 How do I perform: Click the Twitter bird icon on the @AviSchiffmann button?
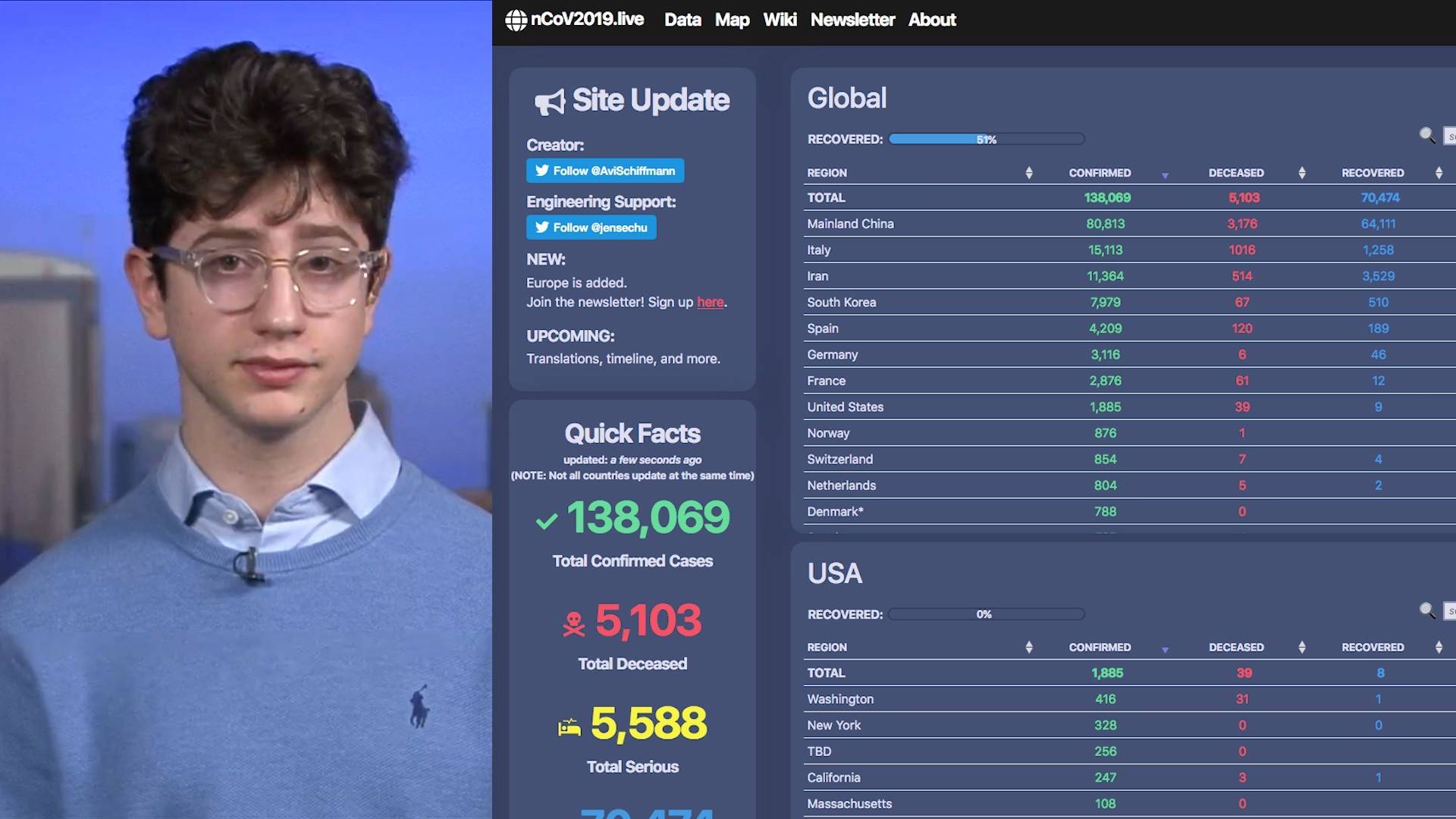click(x=541, y=171)
